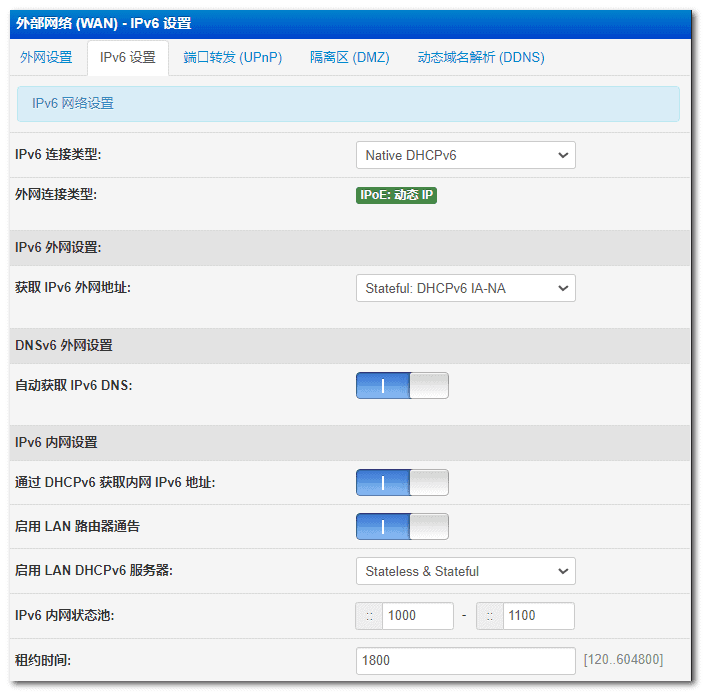The image size is (703, 692).
Task: Toggle the 自动获取 IPv6 DNS switch
Action: coord(402,386)
